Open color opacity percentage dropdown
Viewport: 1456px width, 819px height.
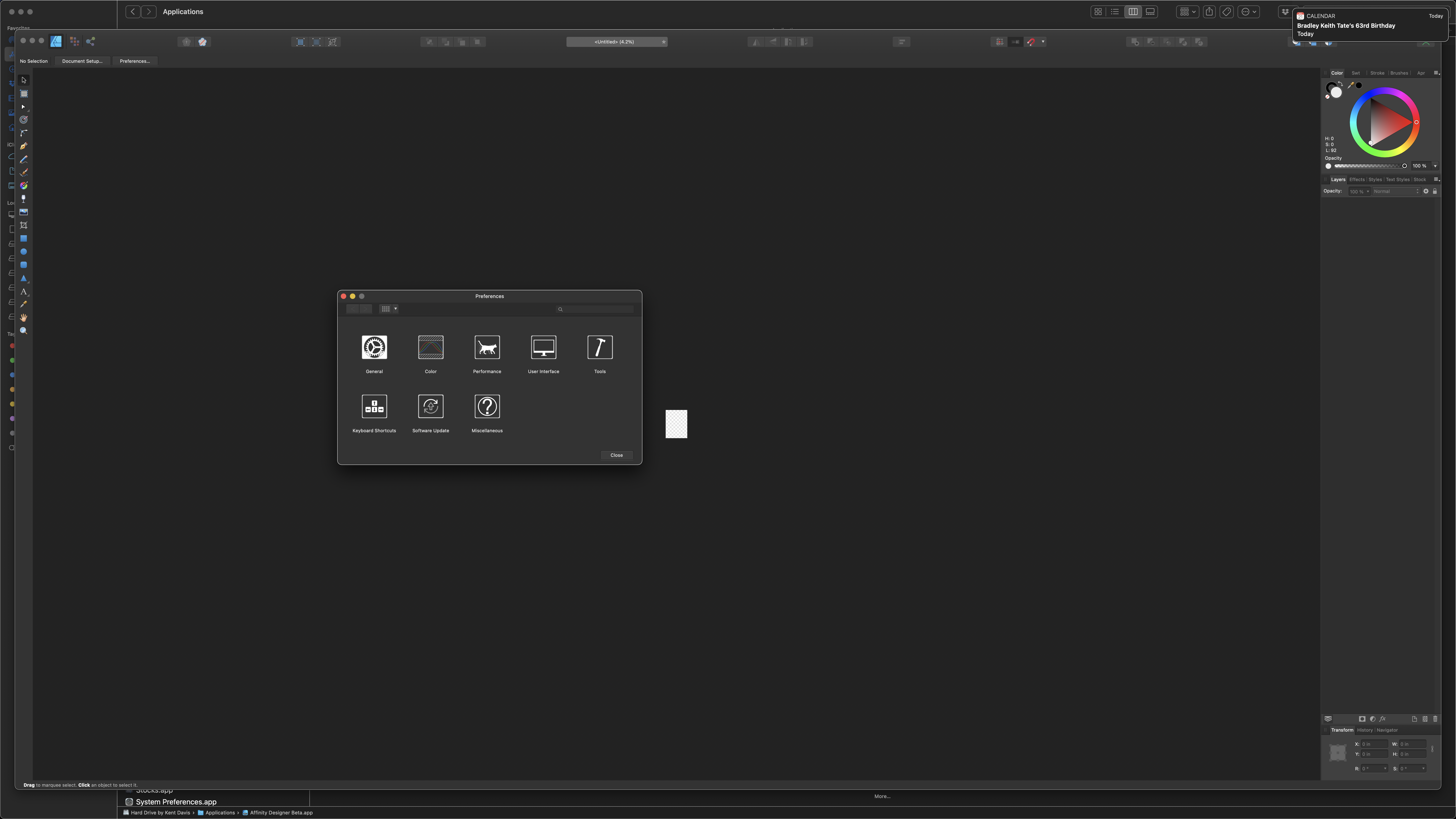coord(1435,166)
